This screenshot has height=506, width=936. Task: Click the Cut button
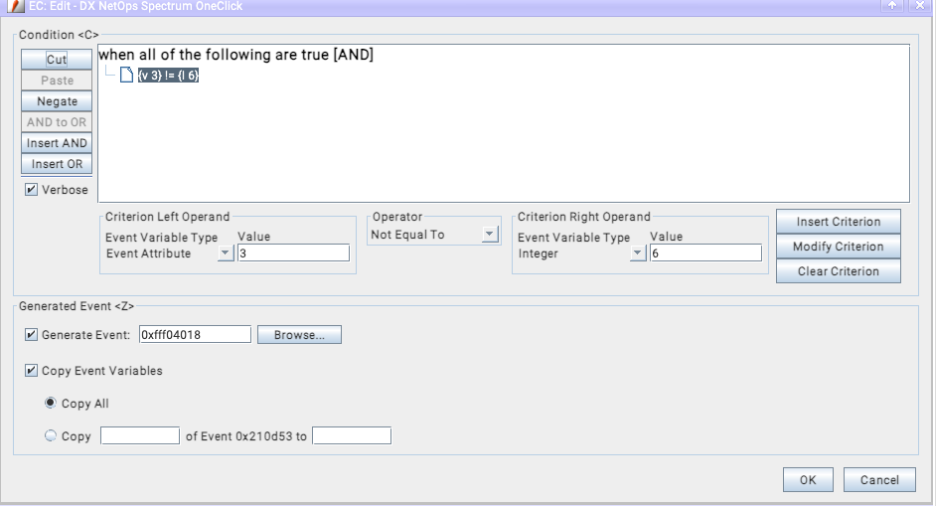point(57,60)
